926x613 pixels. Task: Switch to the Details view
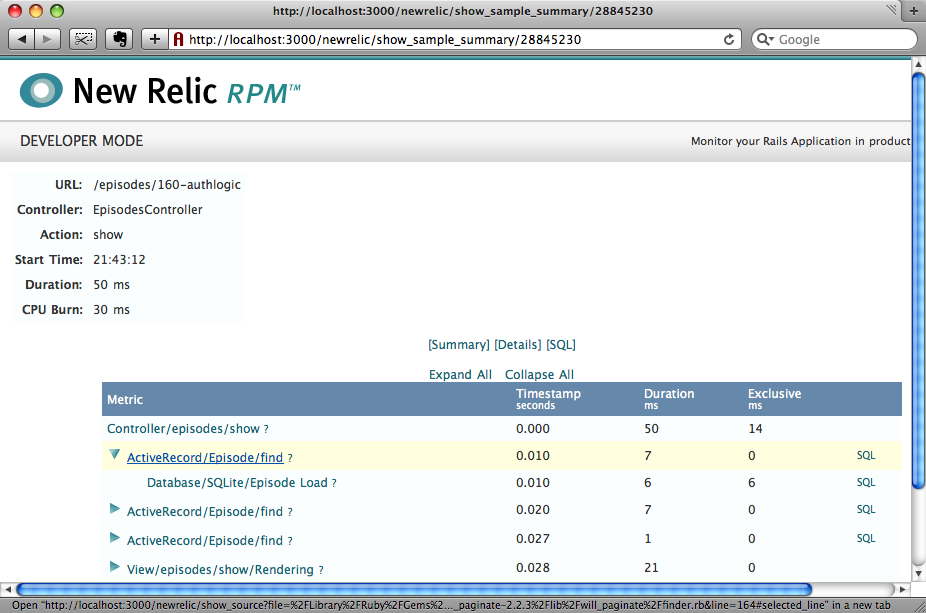517,345
